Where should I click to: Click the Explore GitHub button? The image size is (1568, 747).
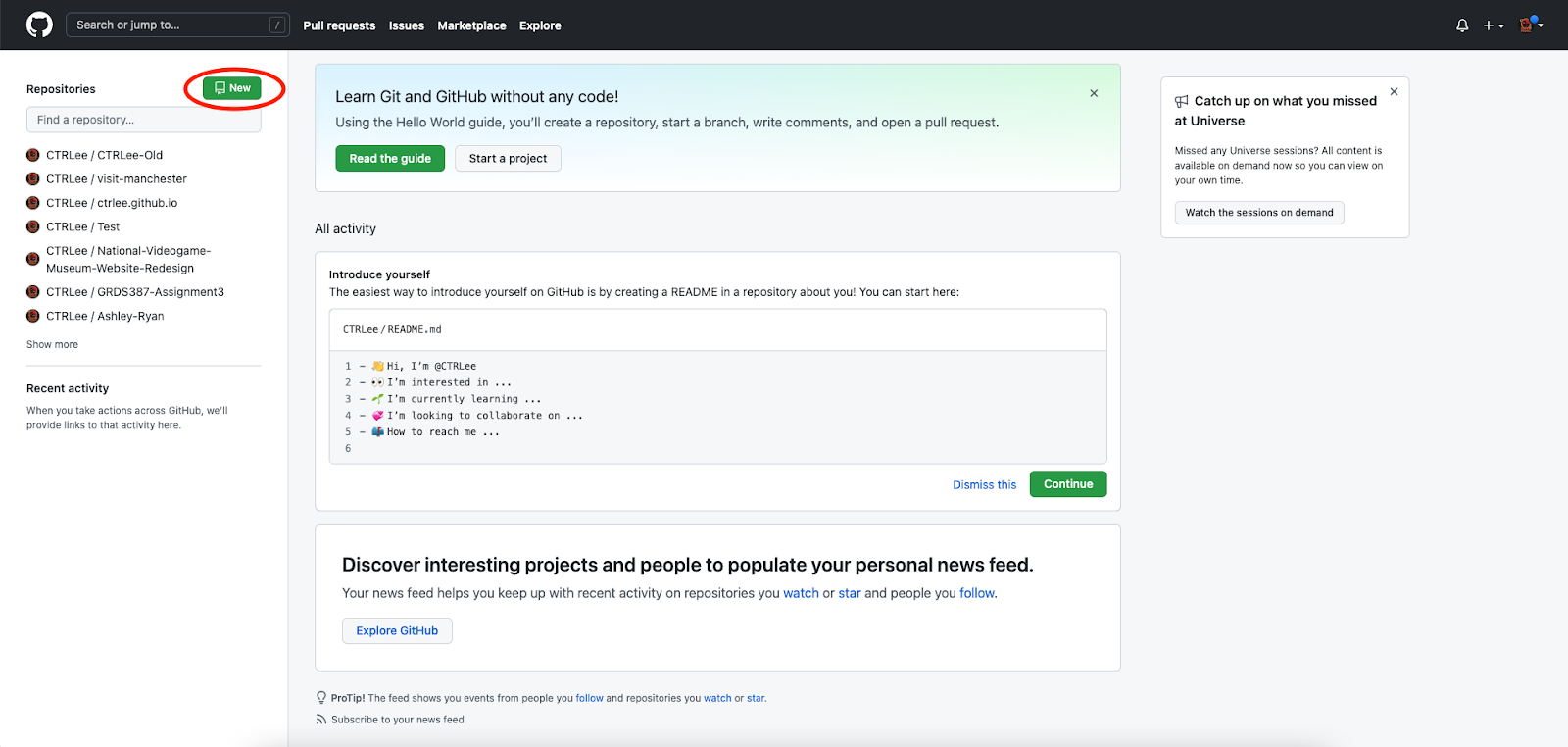tap(397, 631)
